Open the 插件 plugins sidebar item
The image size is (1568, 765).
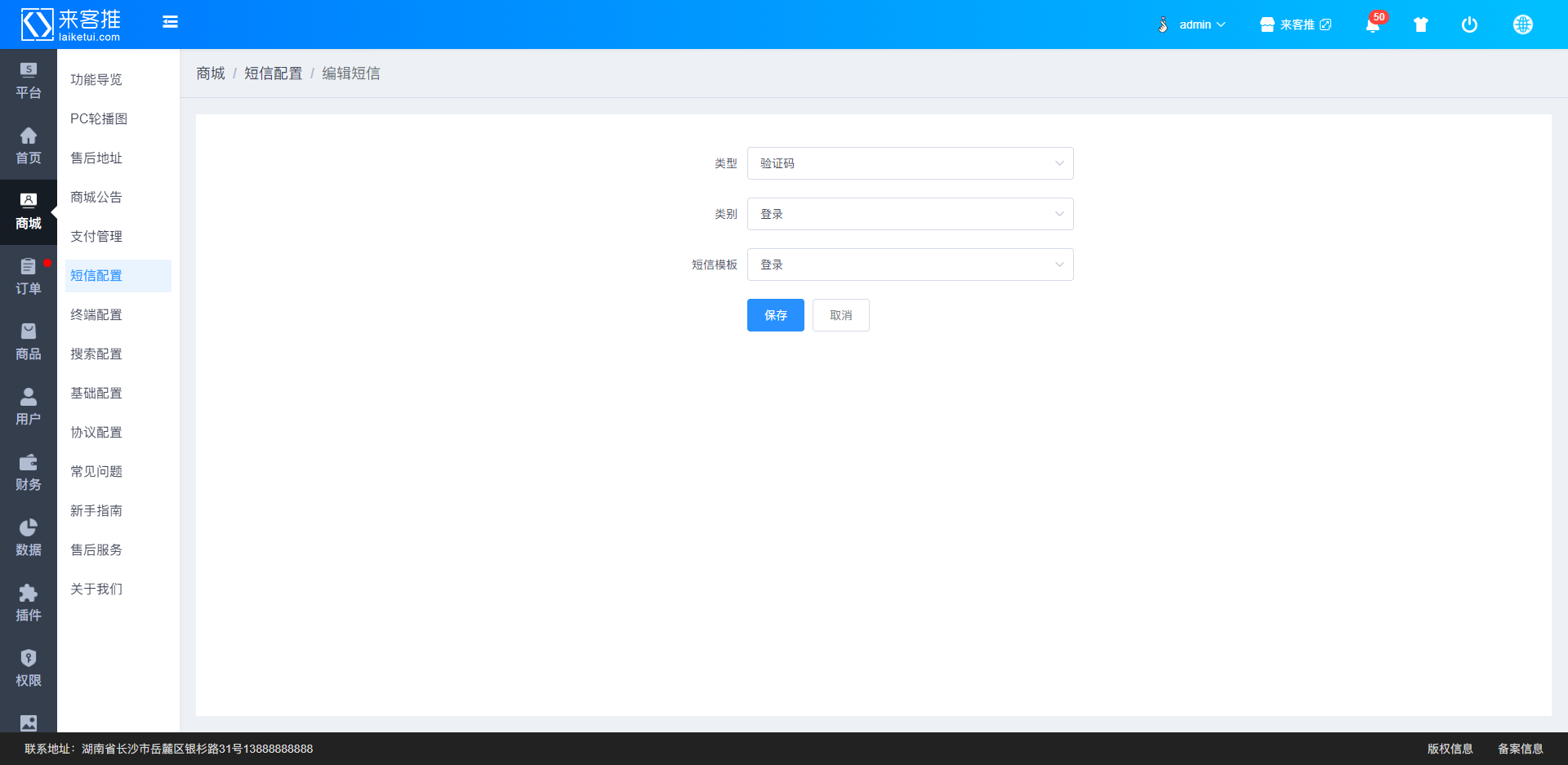[x=29, y=603]
